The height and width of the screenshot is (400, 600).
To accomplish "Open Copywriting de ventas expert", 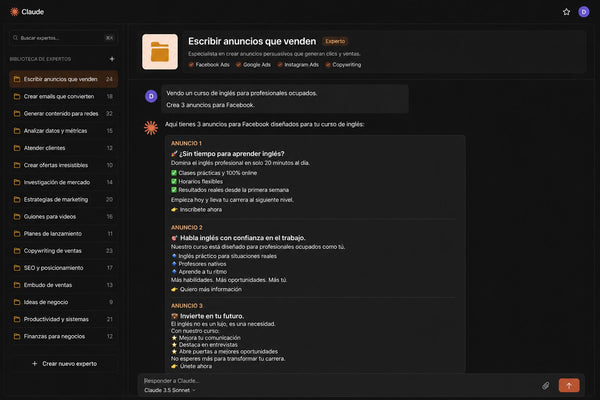I will (64, 251).
